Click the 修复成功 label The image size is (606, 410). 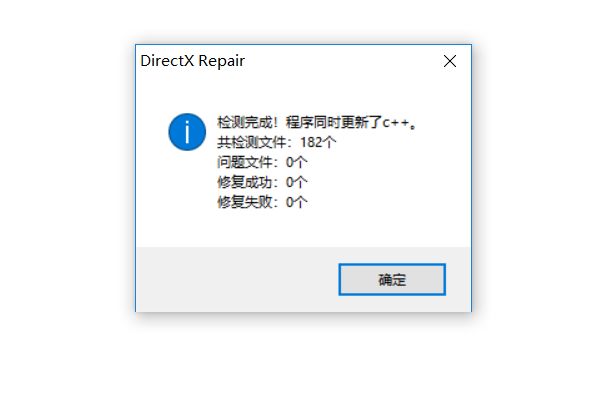pos(245,182)
